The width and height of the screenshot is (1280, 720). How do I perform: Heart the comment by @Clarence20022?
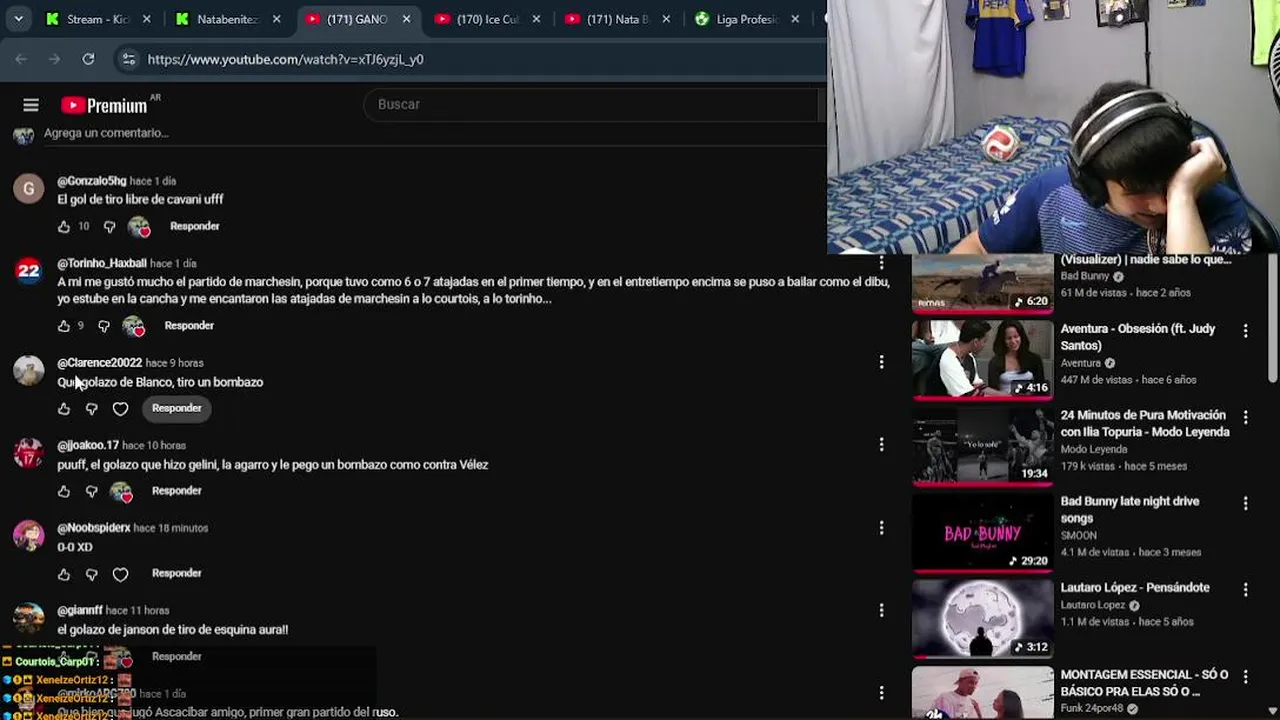click(120, 409)
